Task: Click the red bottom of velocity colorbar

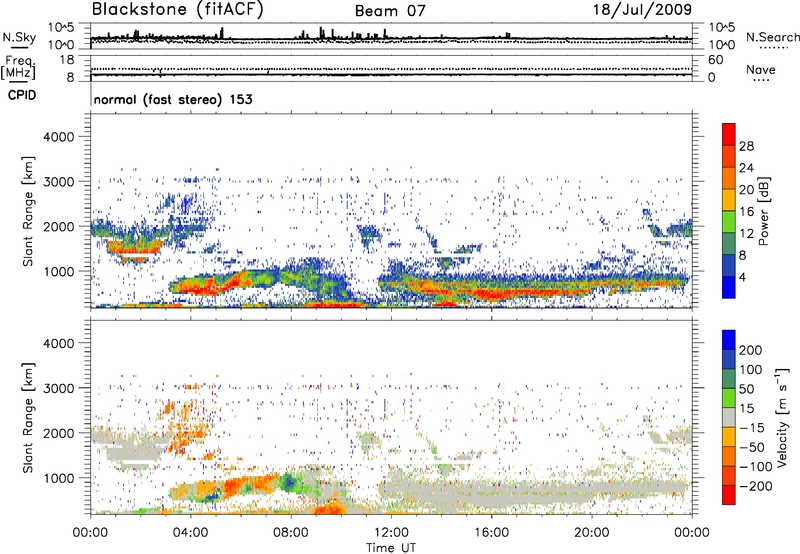Action: (x=729, y=495)
